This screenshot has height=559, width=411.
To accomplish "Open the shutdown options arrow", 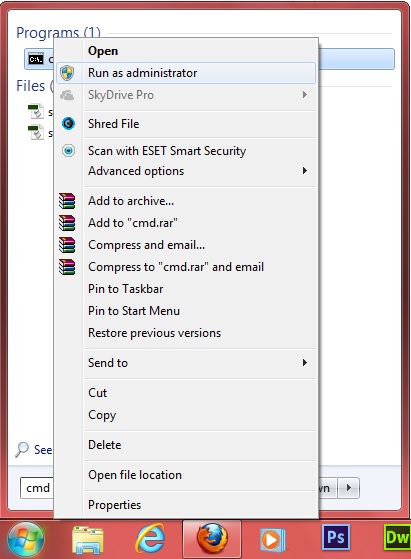I will 349,488.
